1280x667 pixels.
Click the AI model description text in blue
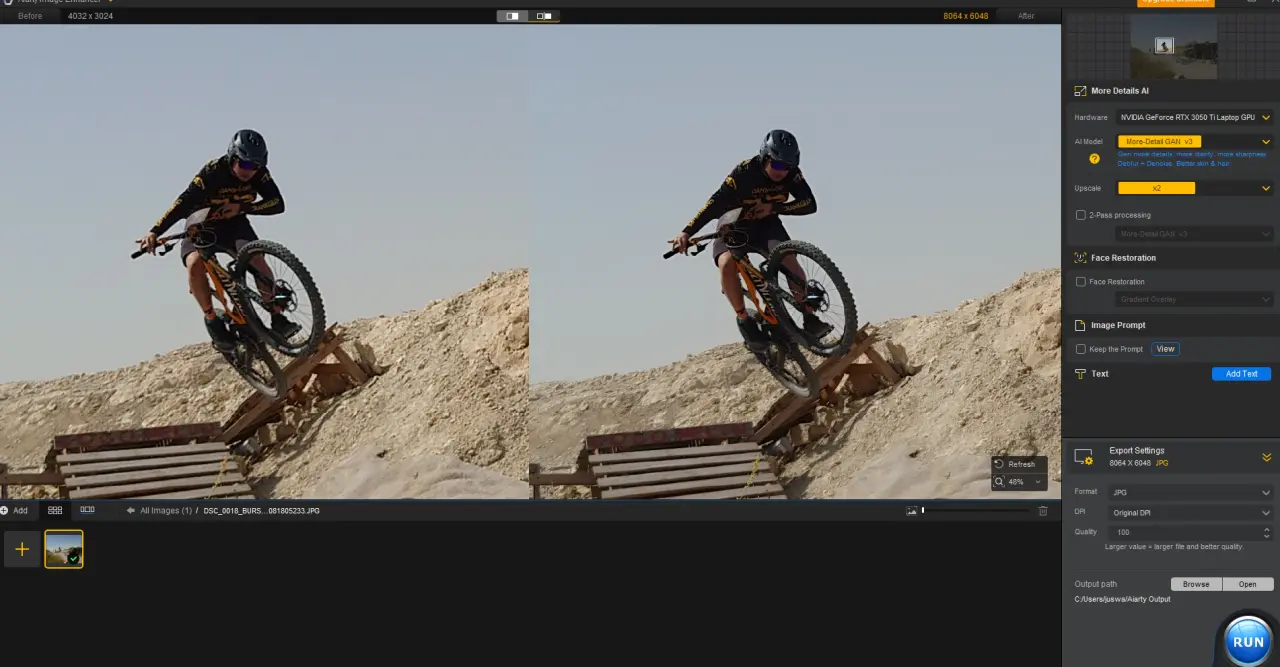[1192, 158]
